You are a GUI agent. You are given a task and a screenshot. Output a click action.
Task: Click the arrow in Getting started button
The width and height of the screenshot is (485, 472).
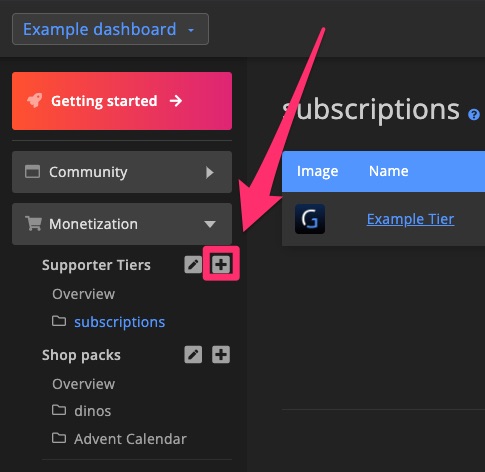[x=176, y=101]
